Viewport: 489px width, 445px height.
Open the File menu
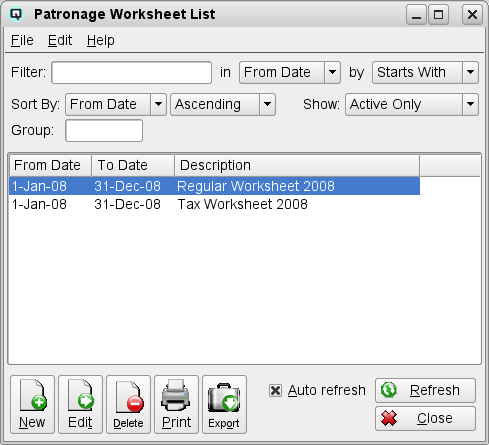22,41
